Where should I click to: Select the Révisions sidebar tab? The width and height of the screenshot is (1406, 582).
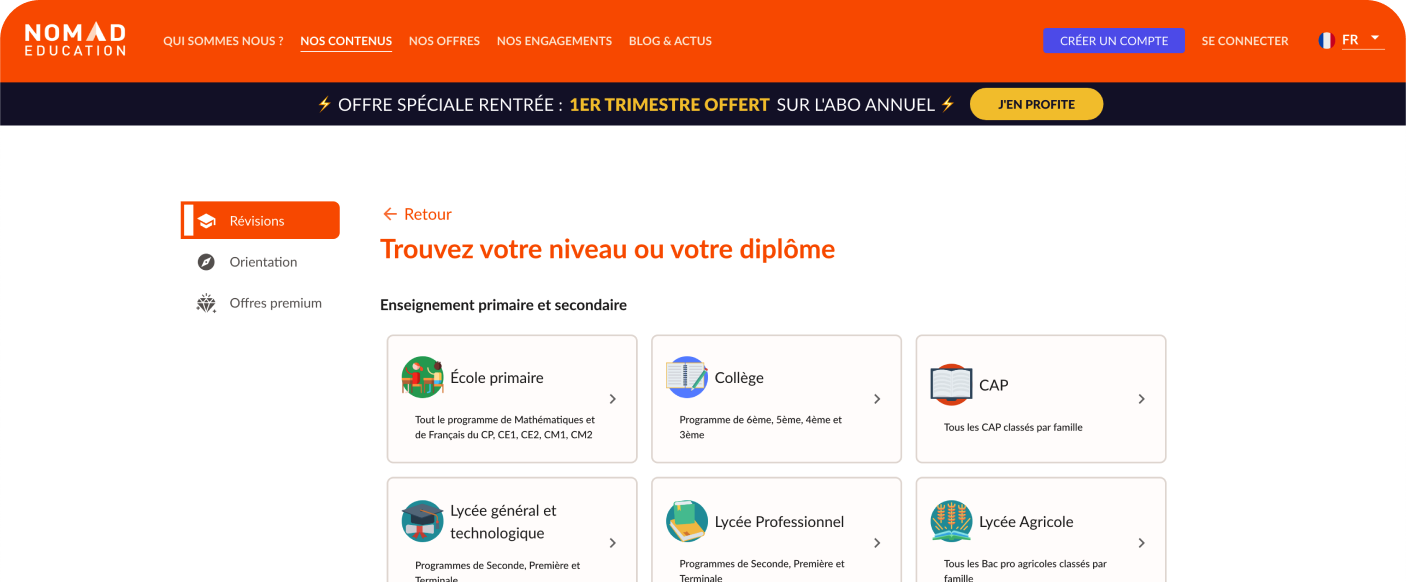click(260, 220)
